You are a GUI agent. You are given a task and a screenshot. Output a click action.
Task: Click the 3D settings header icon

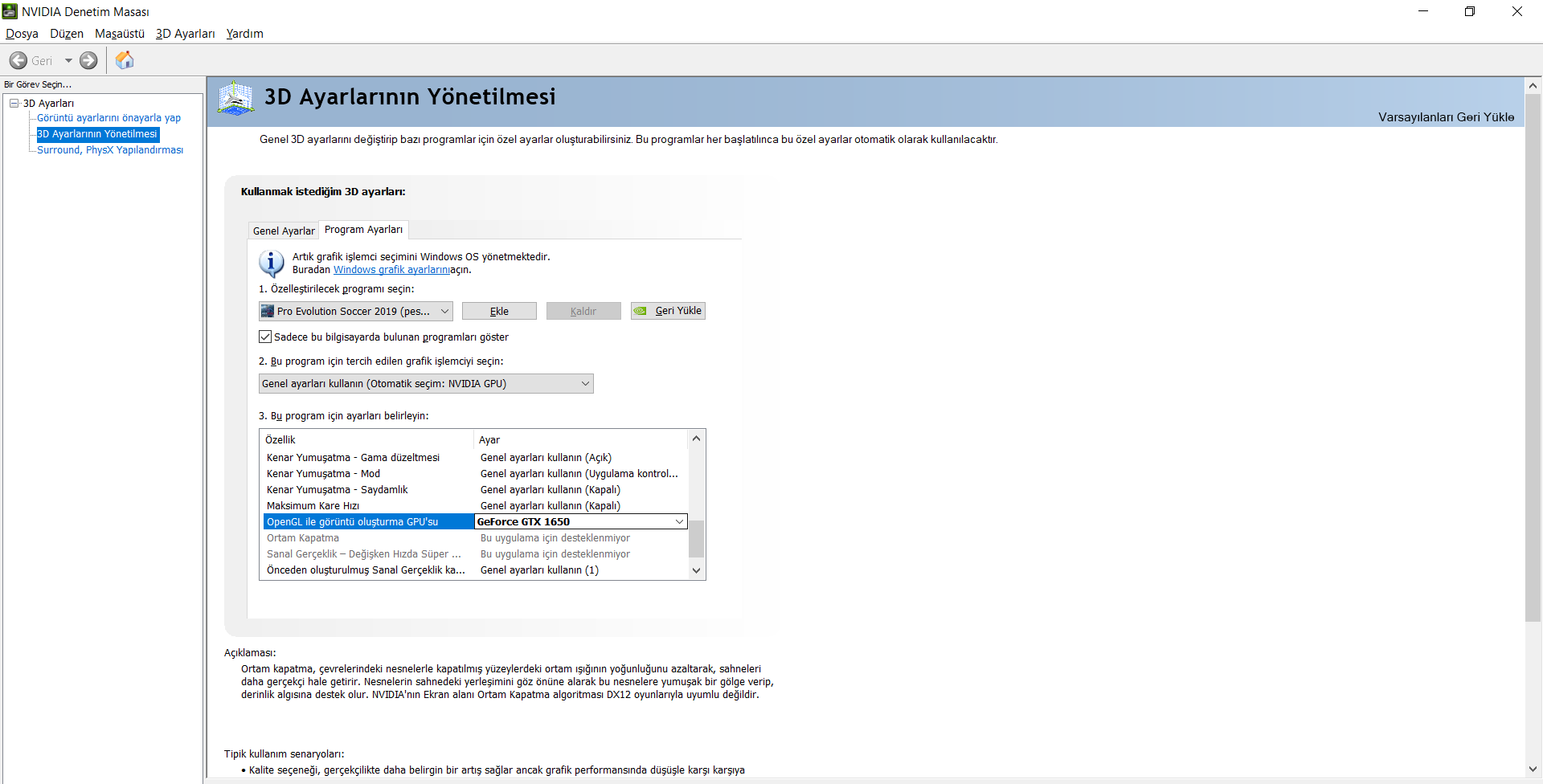(235, 98)
